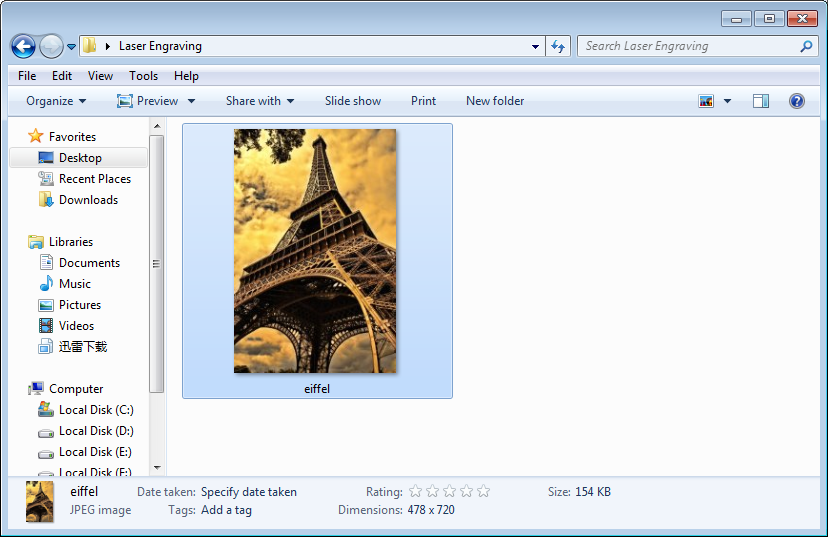Click the Music note icon
828x537 pixels.
[46, 284]
